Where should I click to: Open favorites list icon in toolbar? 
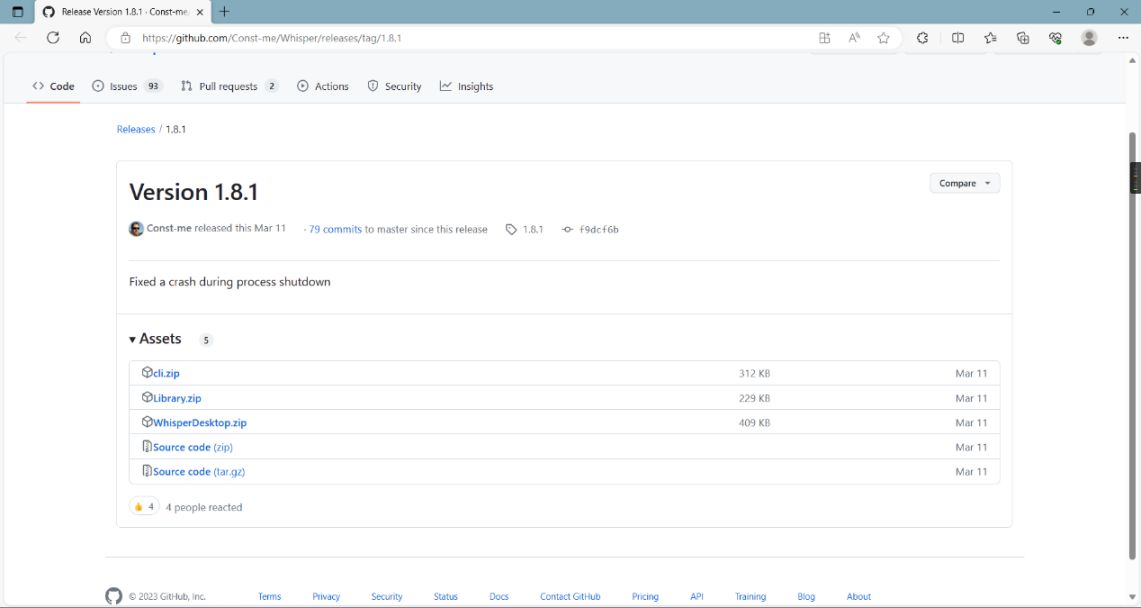click(x=990, y=38)
